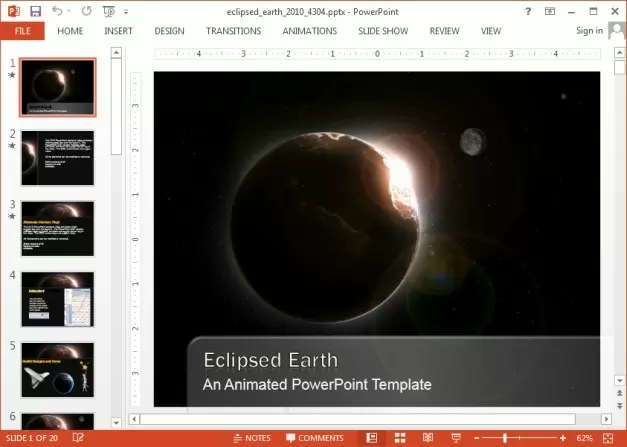Viewport: 627px width, 447px height.
Task: Switch to Slide Sorter view icon
Action: click(x=400, y=438)
